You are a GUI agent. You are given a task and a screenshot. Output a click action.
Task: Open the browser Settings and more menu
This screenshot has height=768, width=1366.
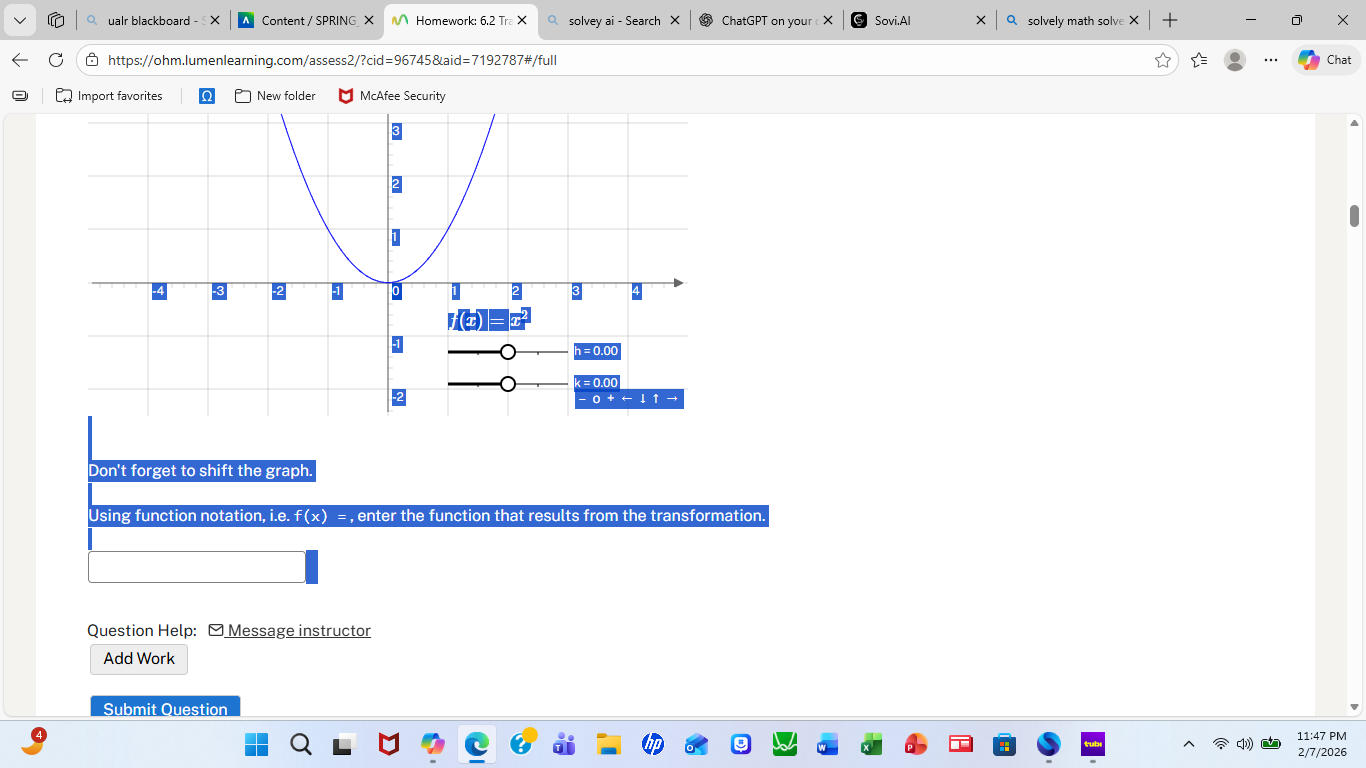tap(1271, 60)
